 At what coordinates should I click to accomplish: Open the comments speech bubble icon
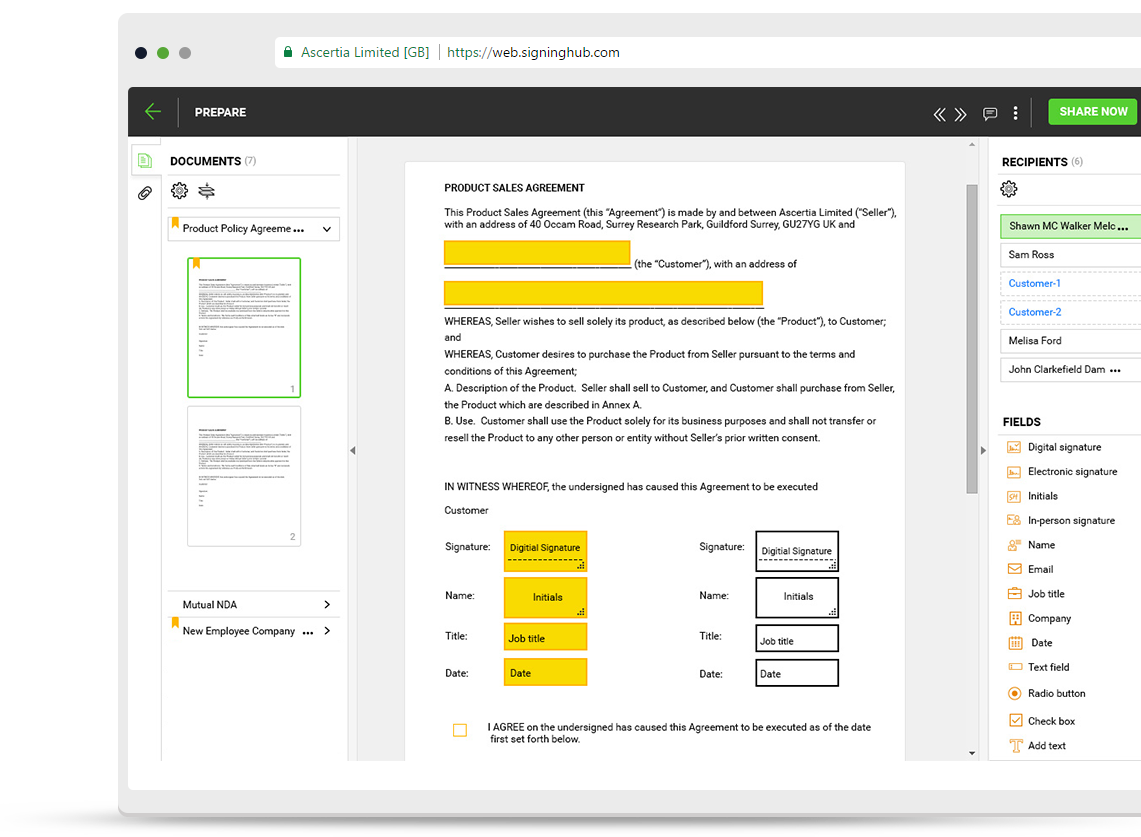990,114
